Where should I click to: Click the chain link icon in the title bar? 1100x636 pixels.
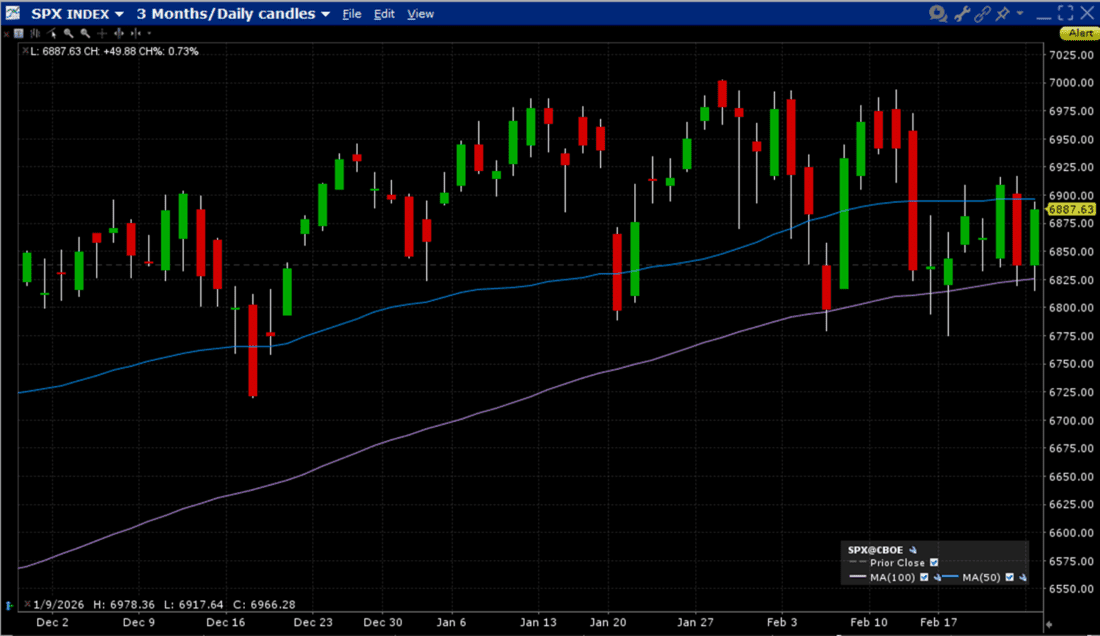tap(983, 13)
